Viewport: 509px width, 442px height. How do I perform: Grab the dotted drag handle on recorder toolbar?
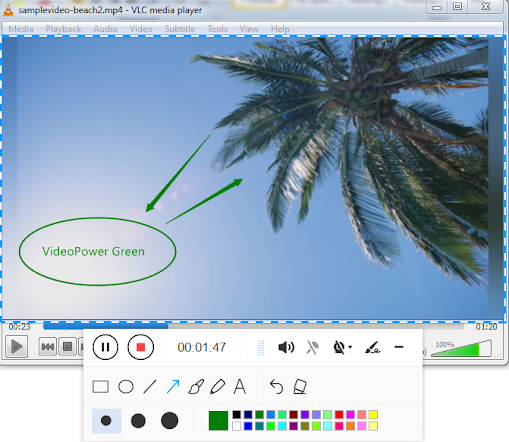click(261, 348)
